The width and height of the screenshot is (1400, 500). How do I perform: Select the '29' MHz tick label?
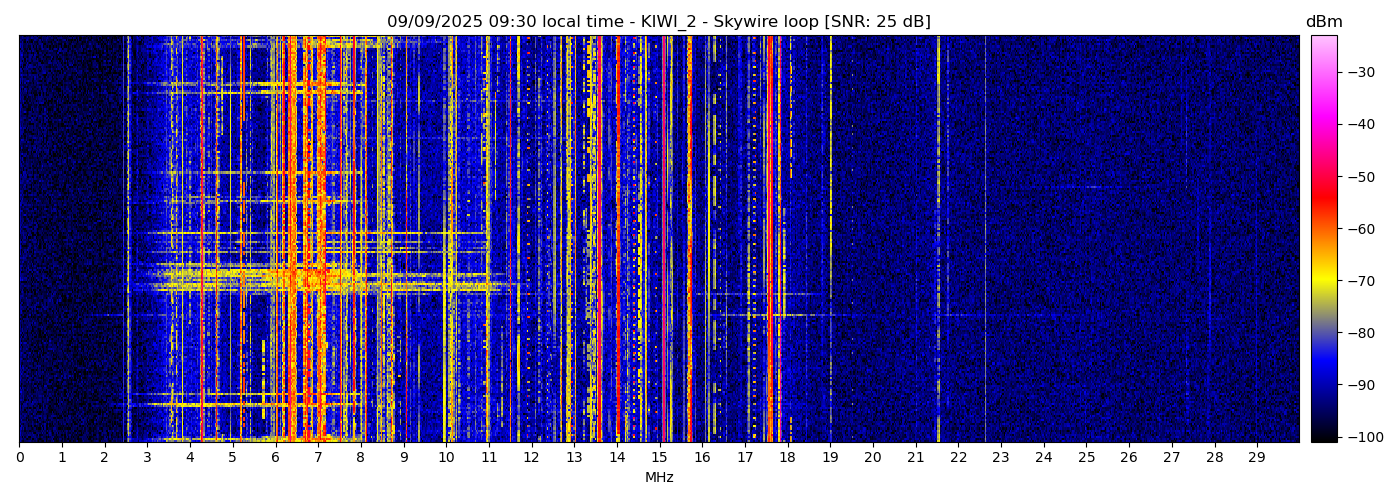[1257, 457]
